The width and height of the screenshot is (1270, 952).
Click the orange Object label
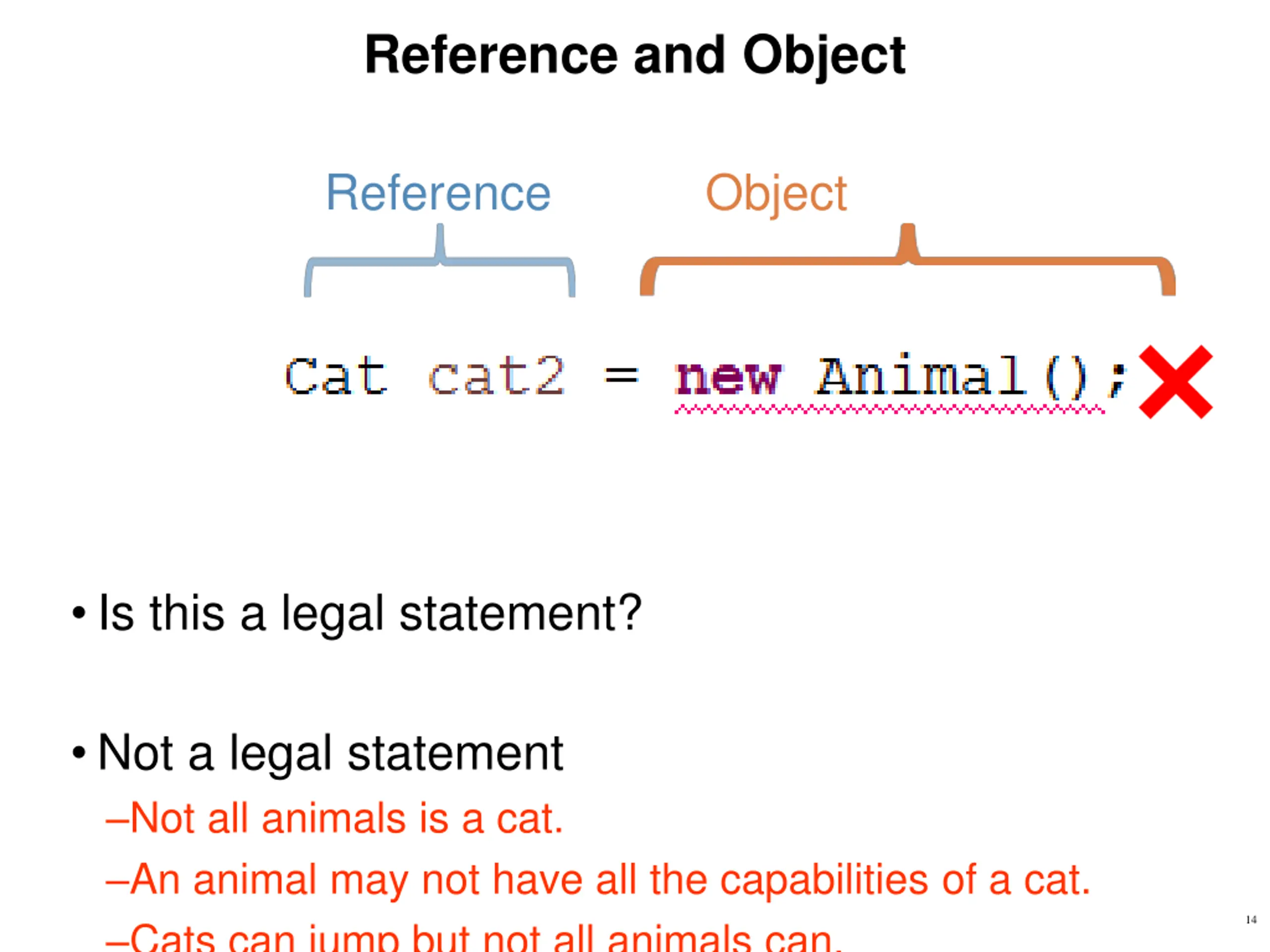click(776, 194)
